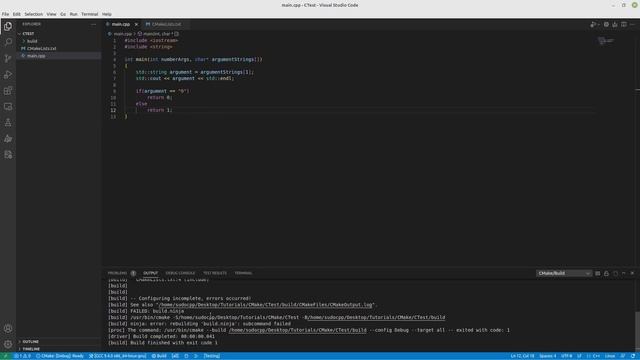The width and height of the screenshot is (640, 360).
Task: Close the main.cpp editor tab
Action: 136,24
